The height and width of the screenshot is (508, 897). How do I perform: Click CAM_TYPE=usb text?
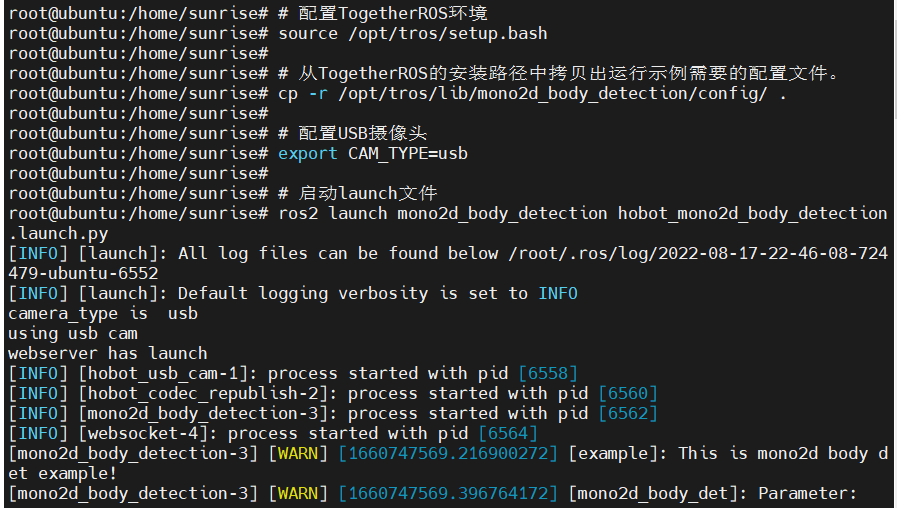pyautogui.click(x=408, y=154)
